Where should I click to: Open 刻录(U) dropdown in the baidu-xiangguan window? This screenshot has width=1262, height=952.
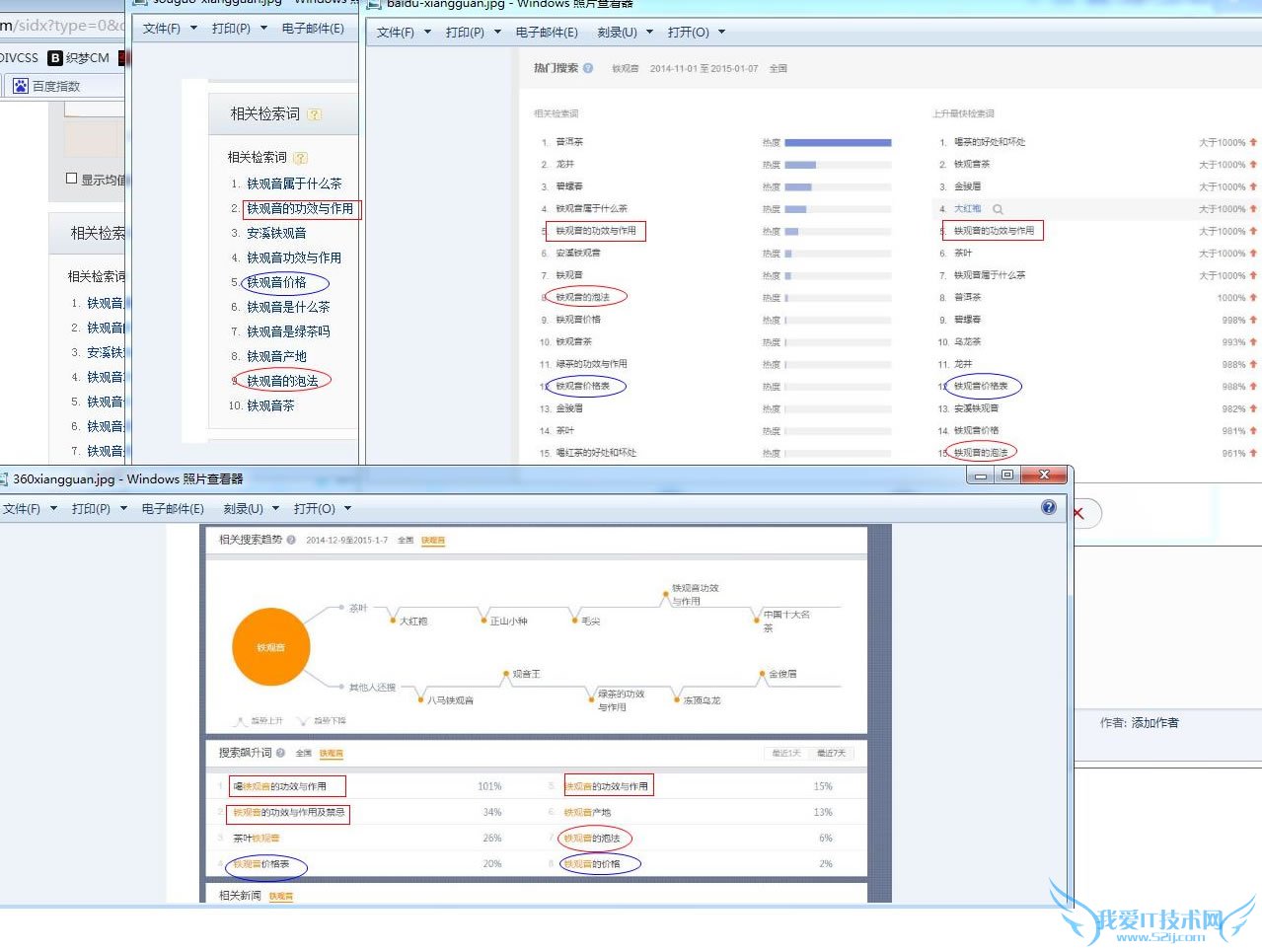click(625, 33)
